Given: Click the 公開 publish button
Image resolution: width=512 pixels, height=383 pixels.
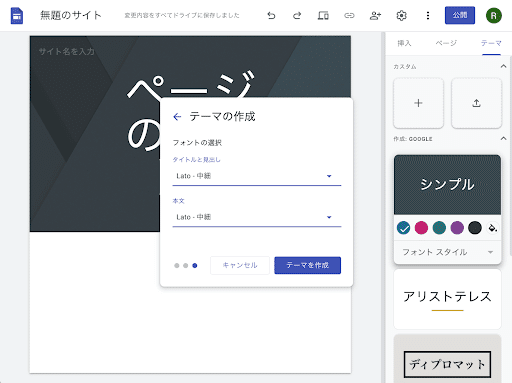Looking at the screenshot, I should point(460,15).
